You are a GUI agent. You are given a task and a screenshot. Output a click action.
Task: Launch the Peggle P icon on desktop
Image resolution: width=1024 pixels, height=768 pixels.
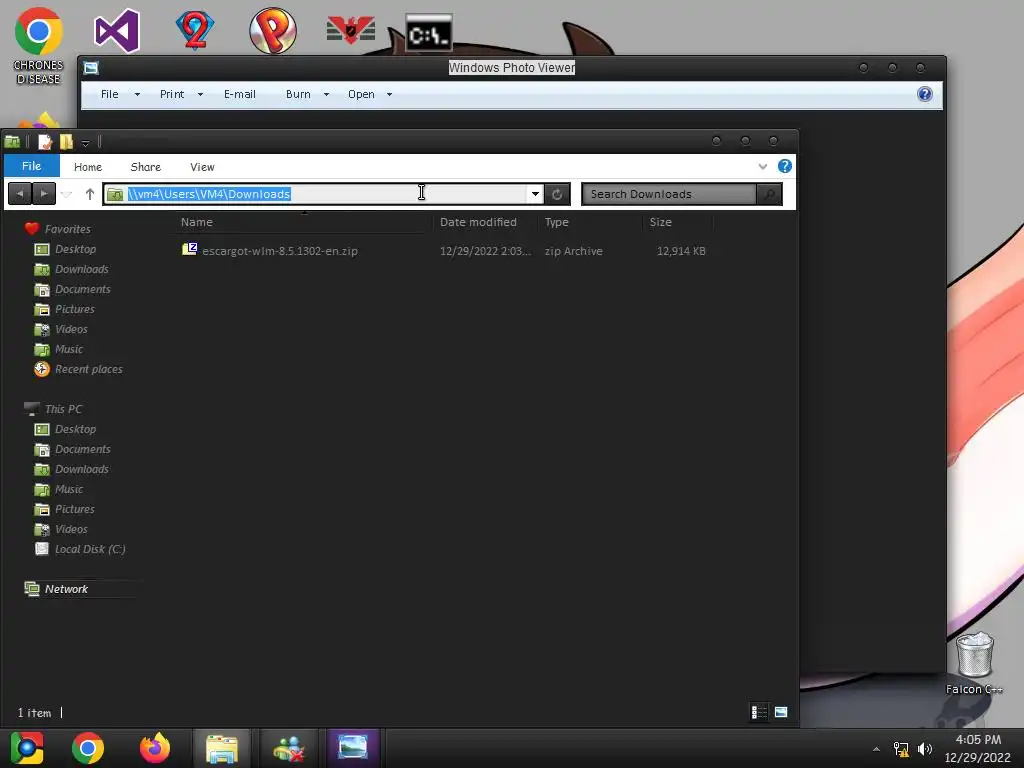pyautogui.click(x=273, y=31)
